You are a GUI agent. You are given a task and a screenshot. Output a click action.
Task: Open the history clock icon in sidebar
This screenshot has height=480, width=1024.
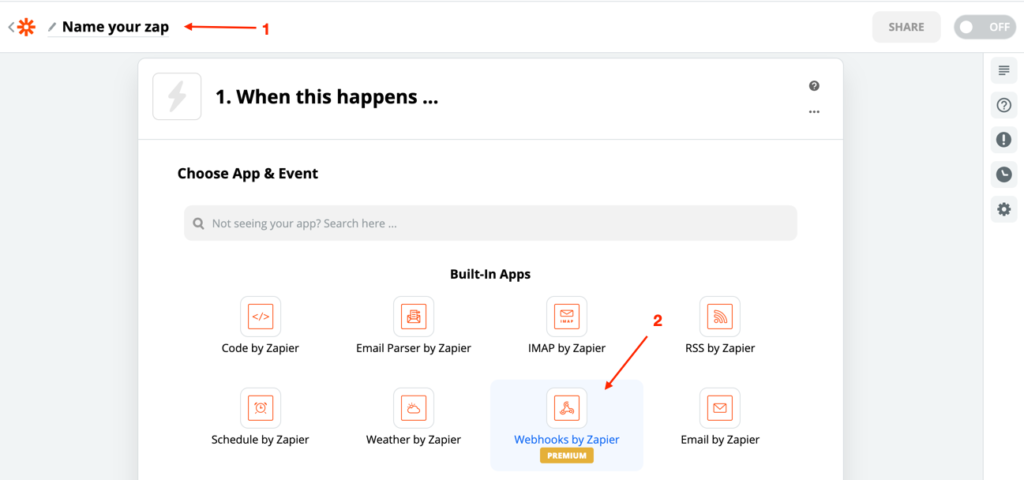point(1004,174)
